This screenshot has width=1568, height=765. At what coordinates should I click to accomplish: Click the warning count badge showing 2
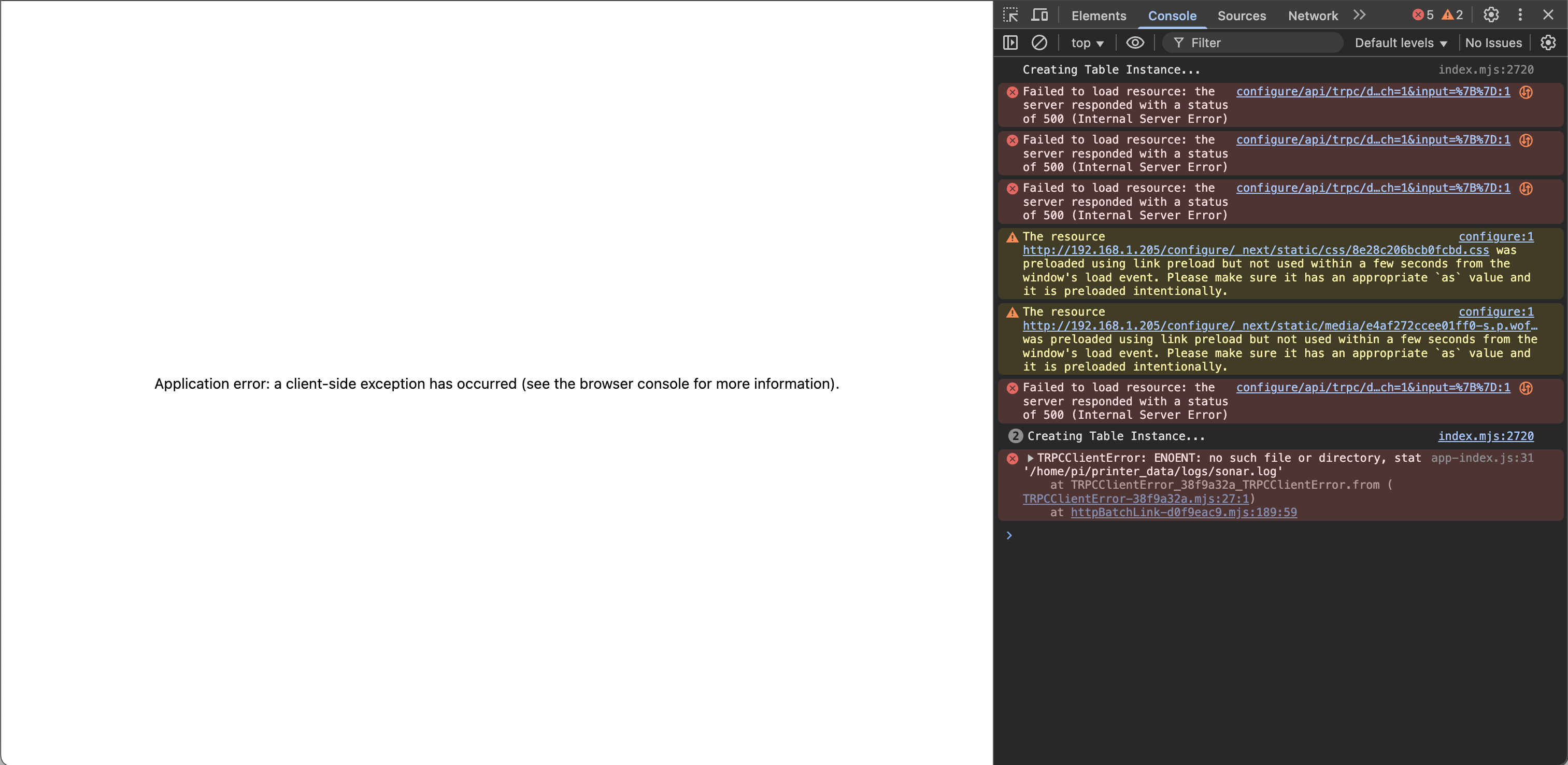click(x=1452, y=15)
